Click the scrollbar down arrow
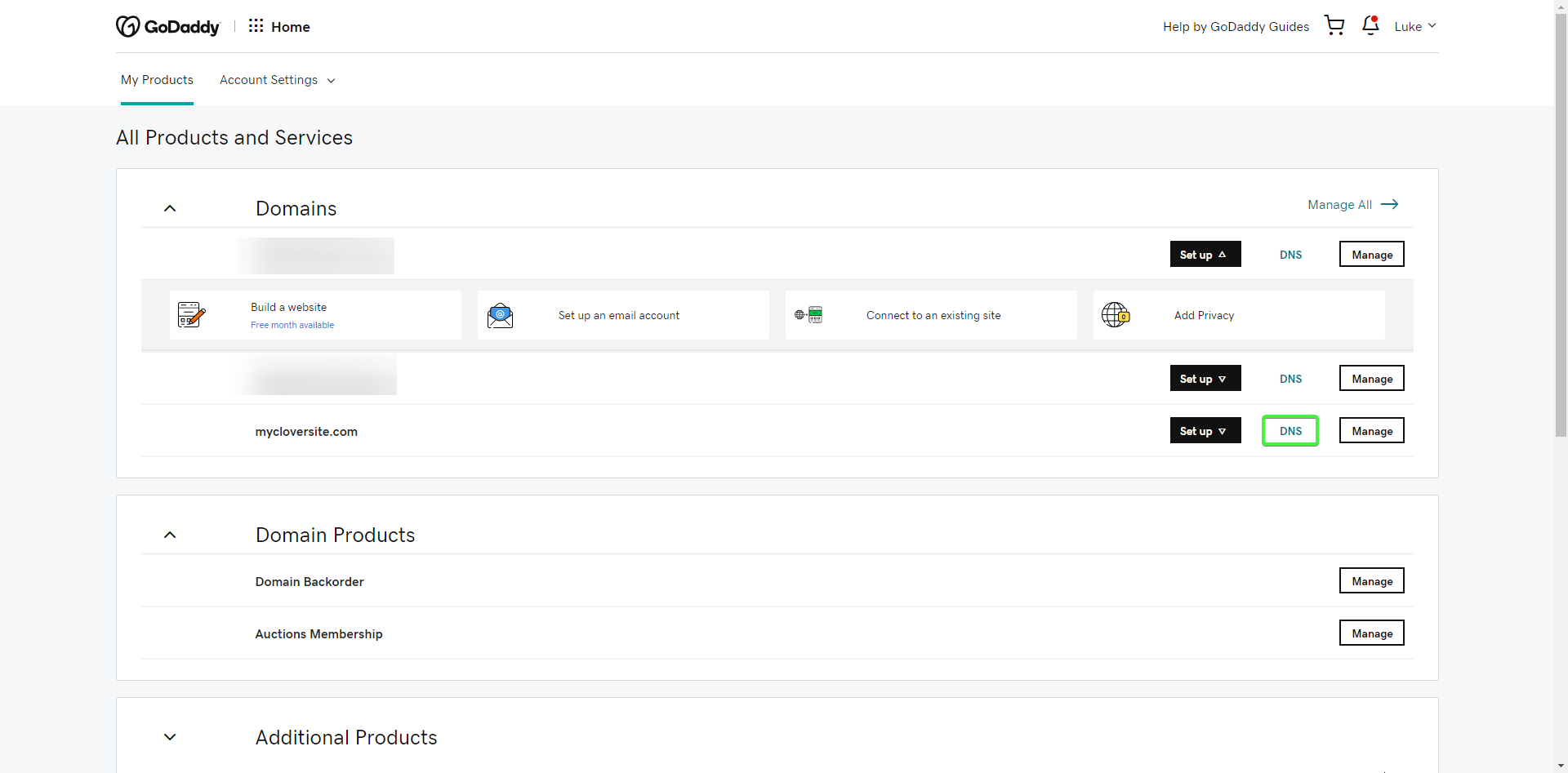1568x773 pixels. [1561, 766]
